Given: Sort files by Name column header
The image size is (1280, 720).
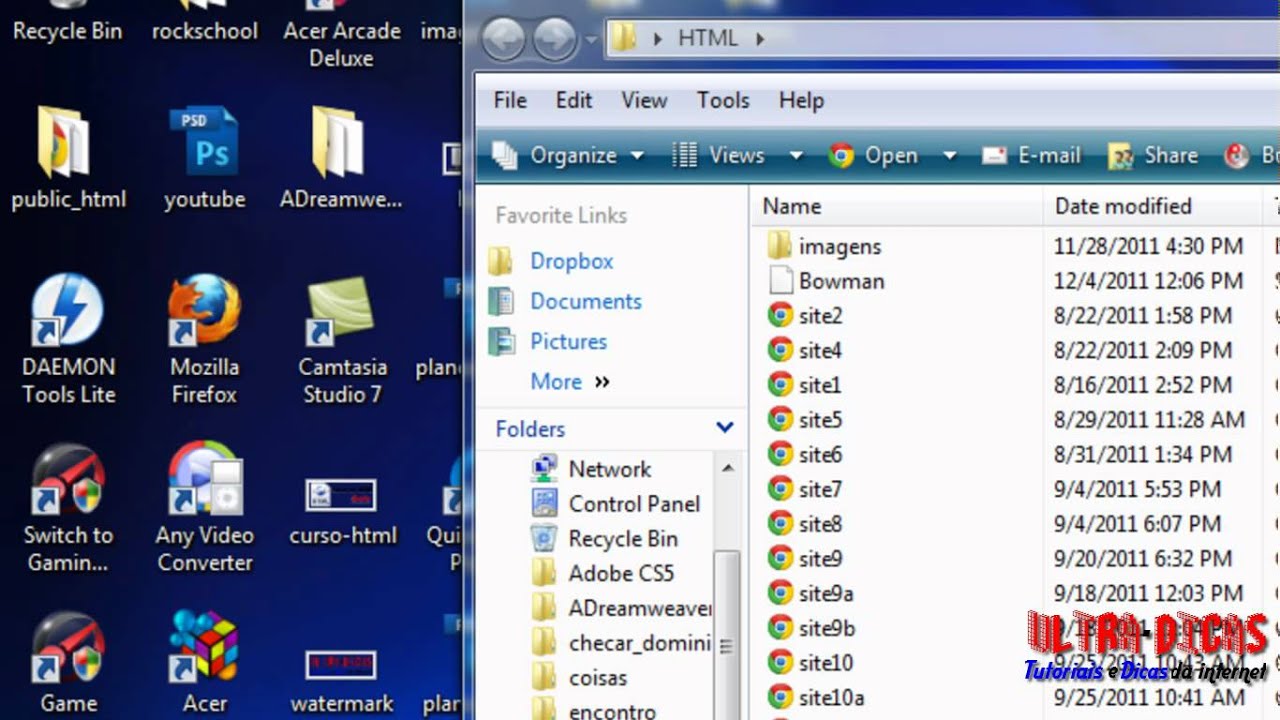Looking at the screenshot, I should click(895, 206).
